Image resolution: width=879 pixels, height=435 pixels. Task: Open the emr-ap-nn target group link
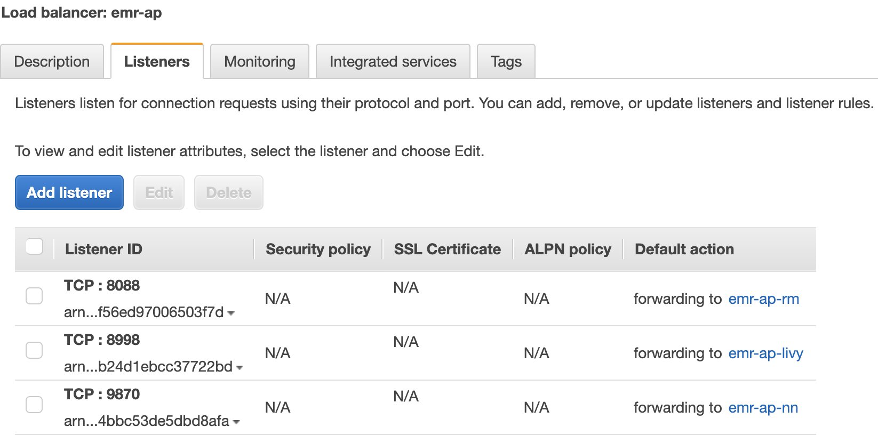click(763, 407)
